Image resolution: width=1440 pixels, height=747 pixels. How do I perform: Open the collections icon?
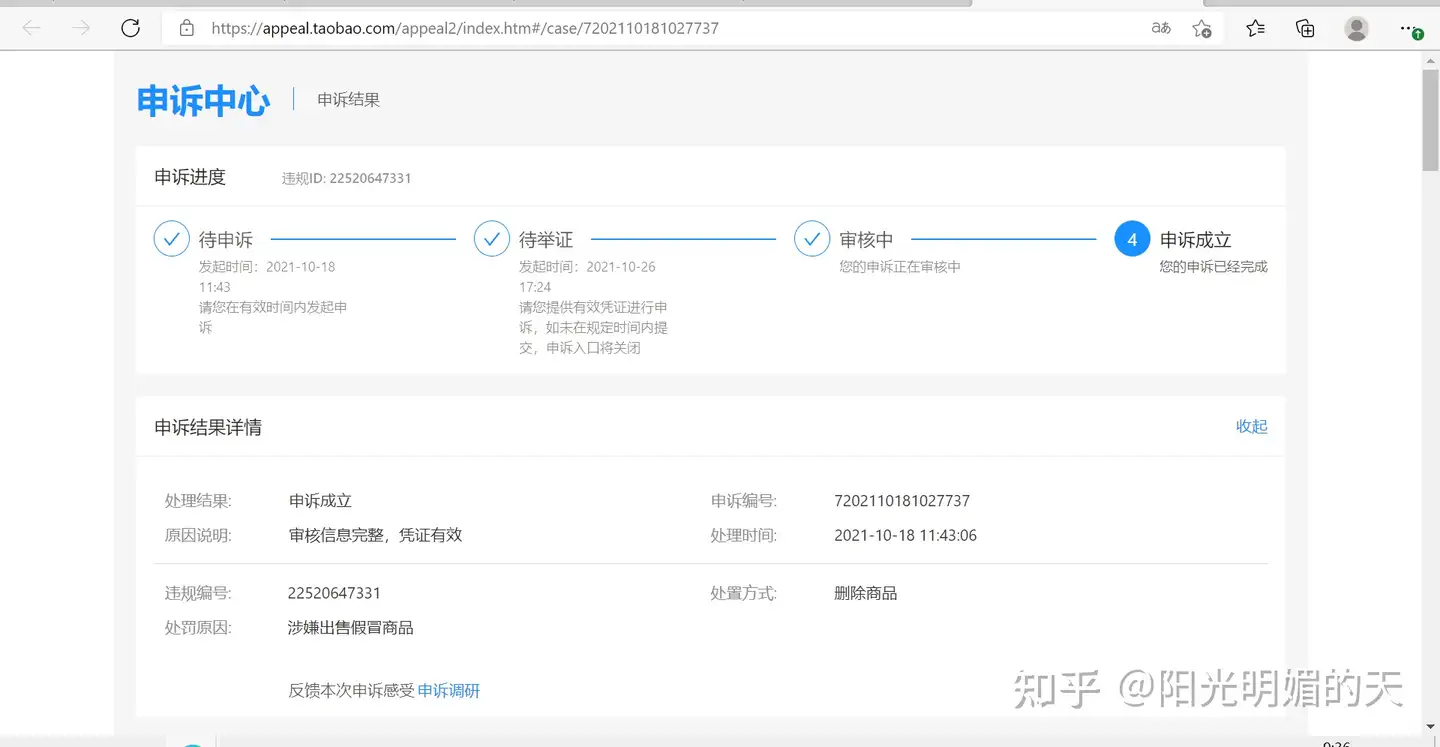(1305, 28)
